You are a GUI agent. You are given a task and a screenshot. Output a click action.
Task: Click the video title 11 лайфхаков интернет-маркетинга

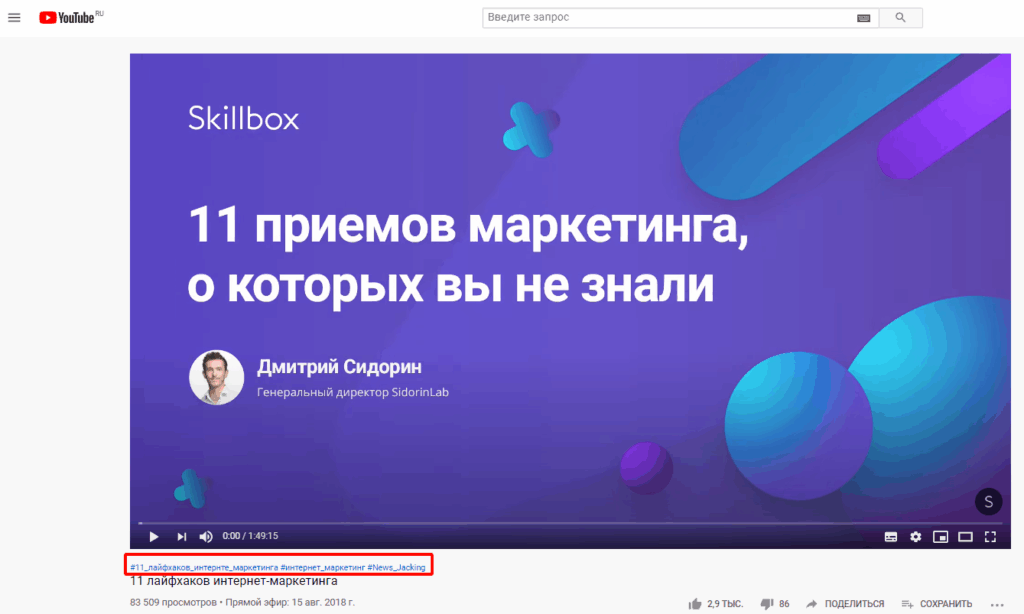click(x=234, y=581)
